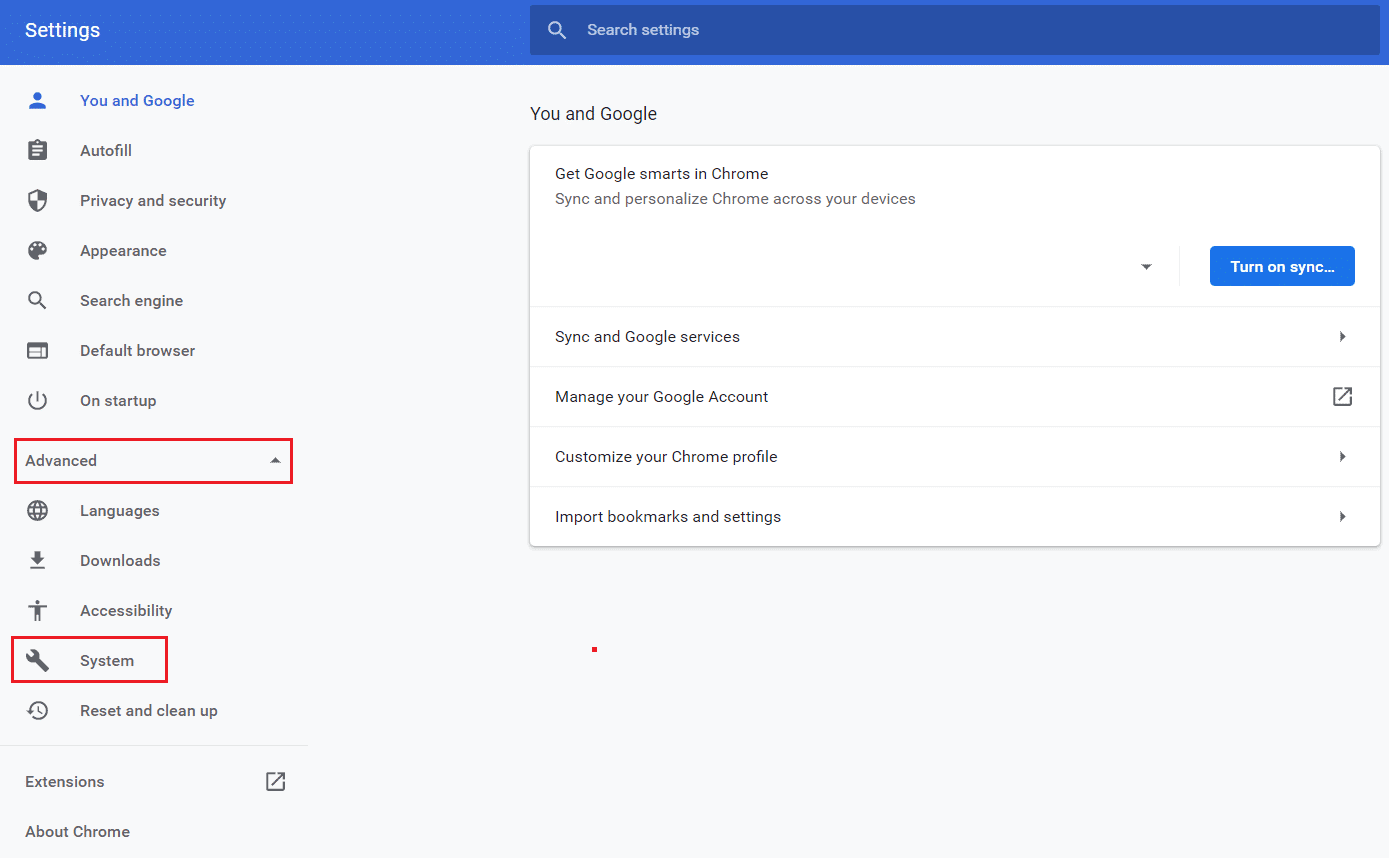This screenshot has height=858, width=1389.
Task: Click the Accessibility icon
Action: coord(37,610)
